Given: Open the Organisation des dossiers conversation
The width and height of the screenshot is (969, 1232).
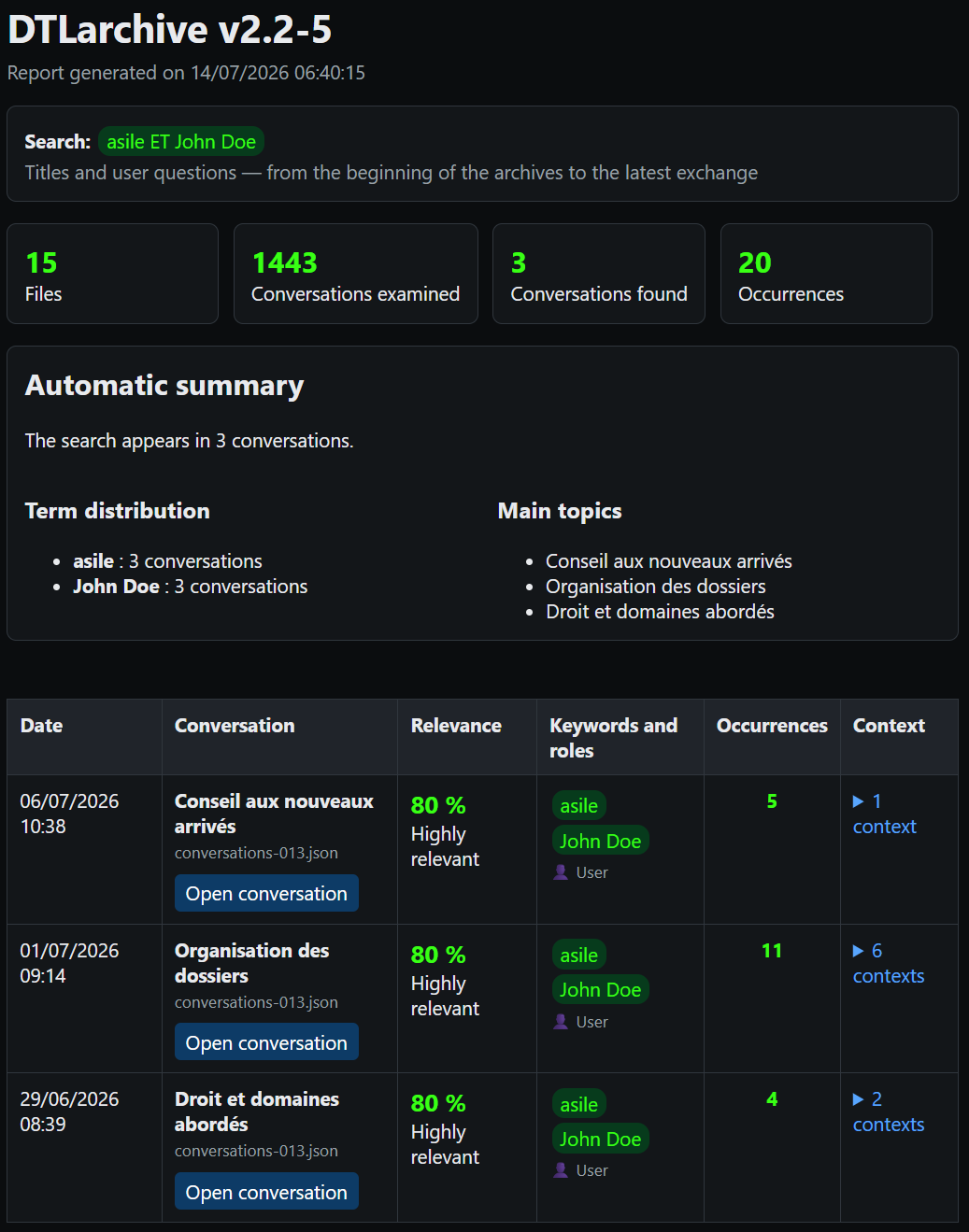Looking at the screenshot, I should click(266, 1042).
